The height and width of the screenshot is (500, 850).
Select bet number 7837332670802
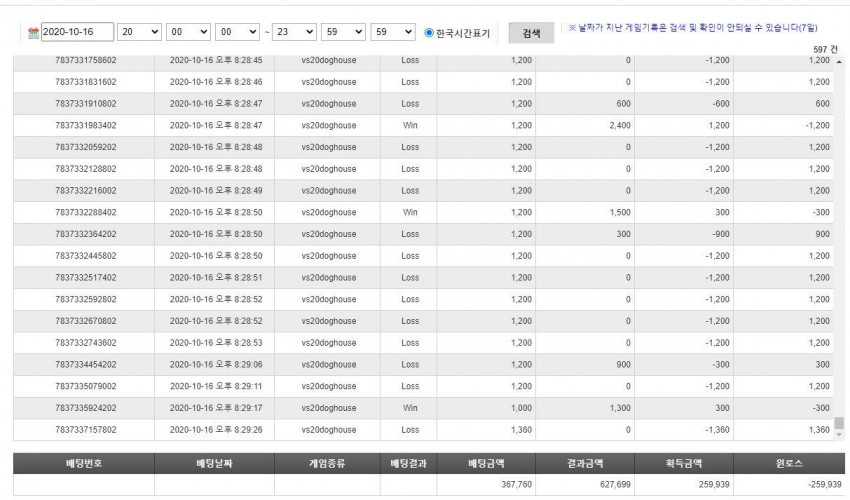tap(86, 320)
